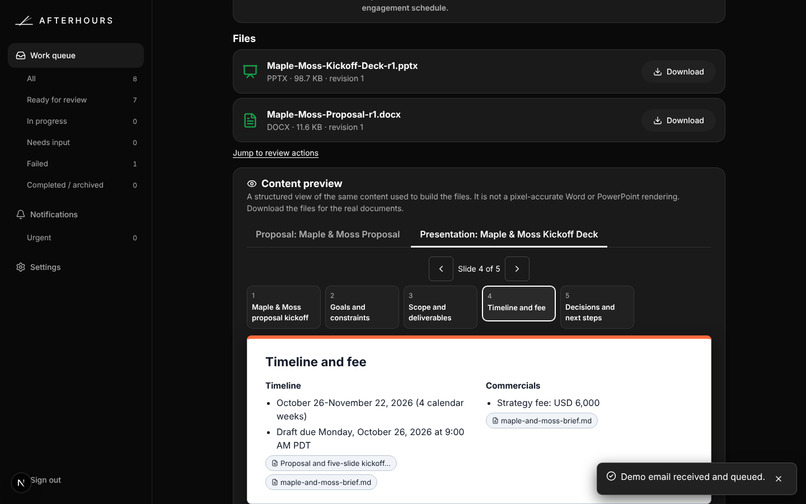Click the DOCX · 11.6 KB · revision 1 text
This screenshot has width=806, height=504.
point(315,127)
